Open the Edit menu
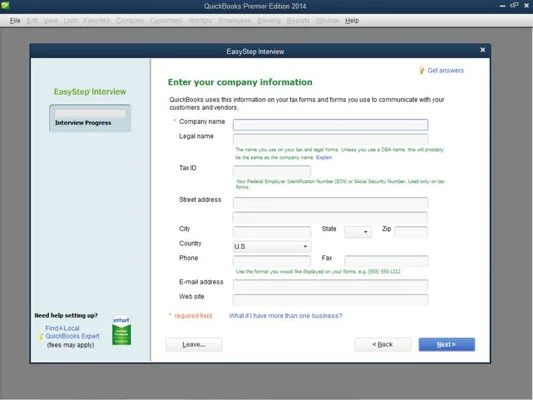This screenshot has width=533, height=400. (32, 21)
